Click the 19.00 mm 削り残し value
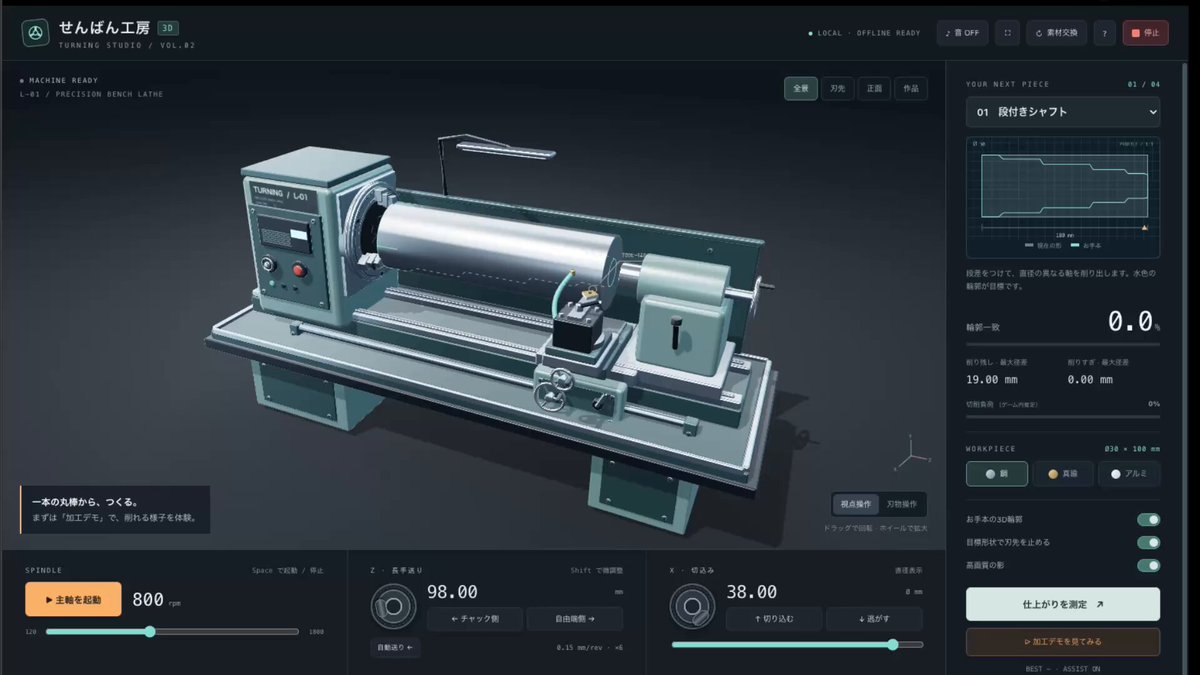This screenshot has width=1200, height=675. [x=991, y=380]
